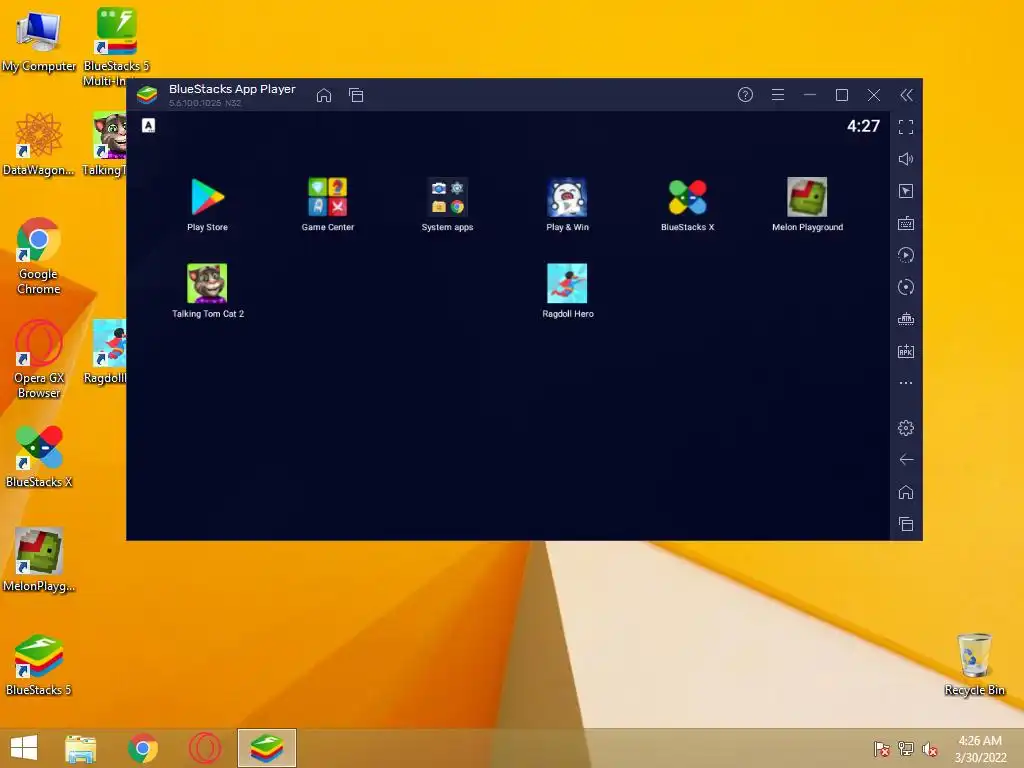
Task: Open BlueStacks help question mark icon
Action: (x=745, y=95)
